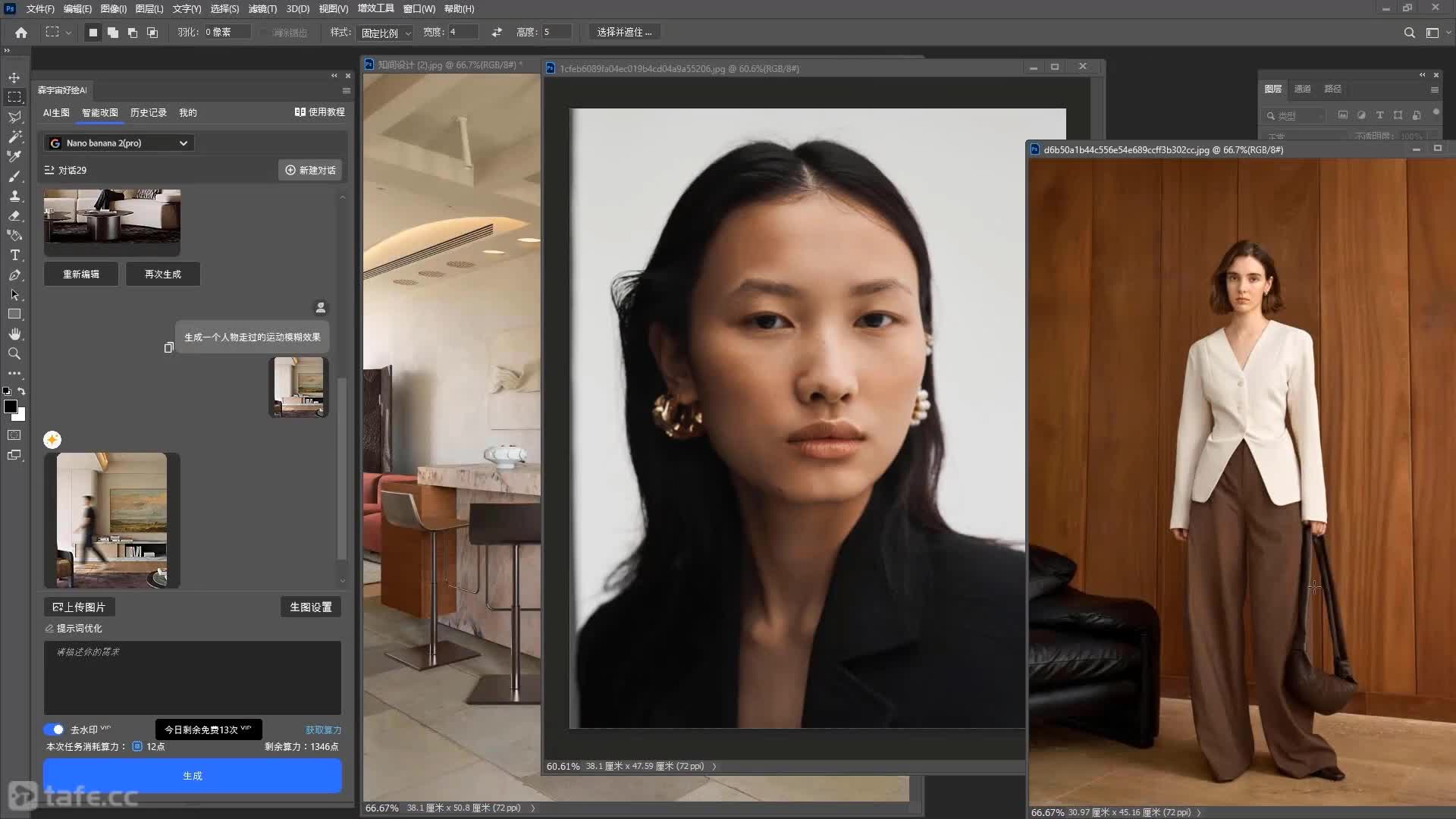Select the Clone Stamp tool

(14, 196)
